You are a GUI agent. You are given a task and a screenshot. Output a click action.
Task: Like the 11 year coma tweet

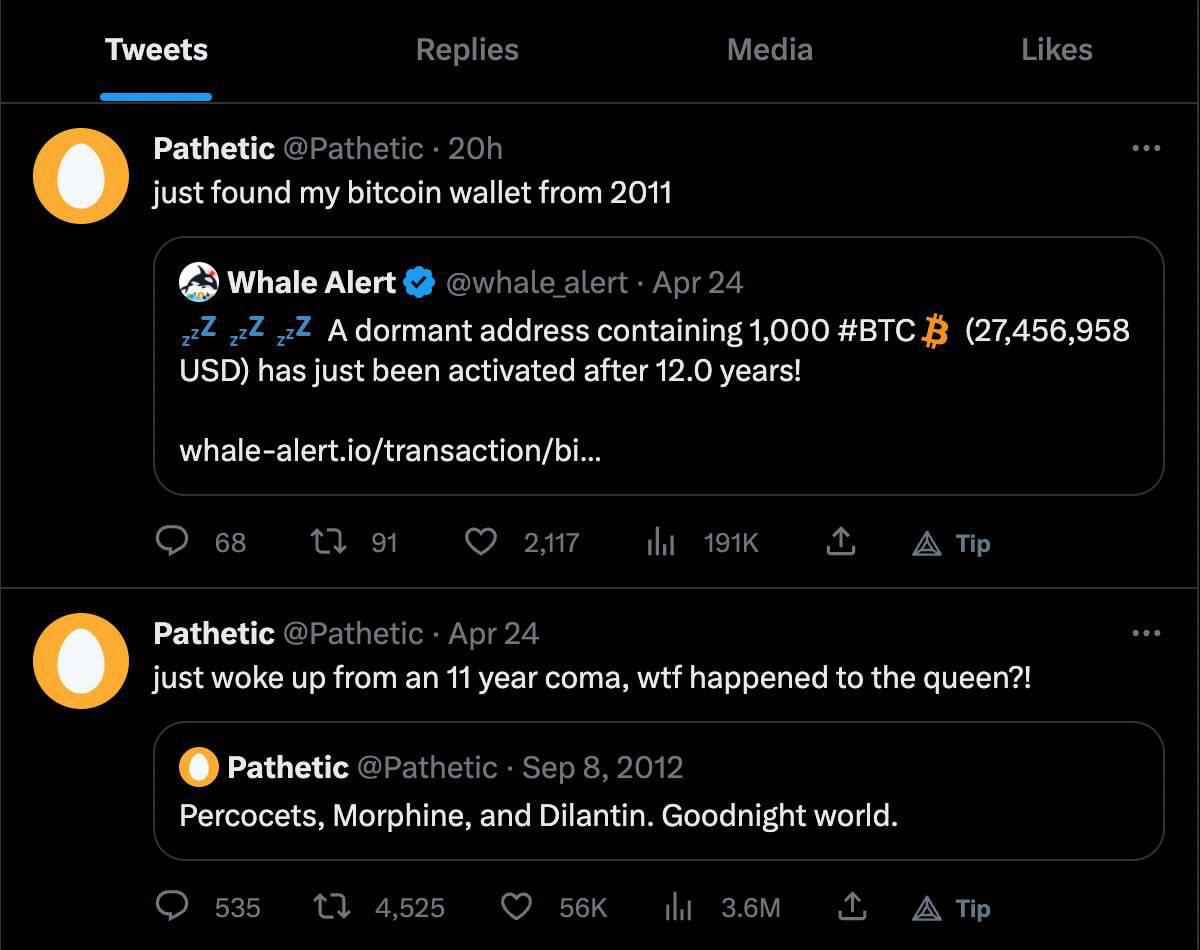pos(516,907)
